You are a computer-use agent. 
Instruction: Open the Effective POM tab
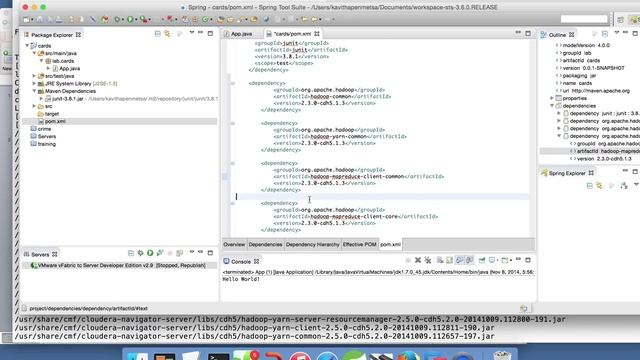(x=360, y=244)
